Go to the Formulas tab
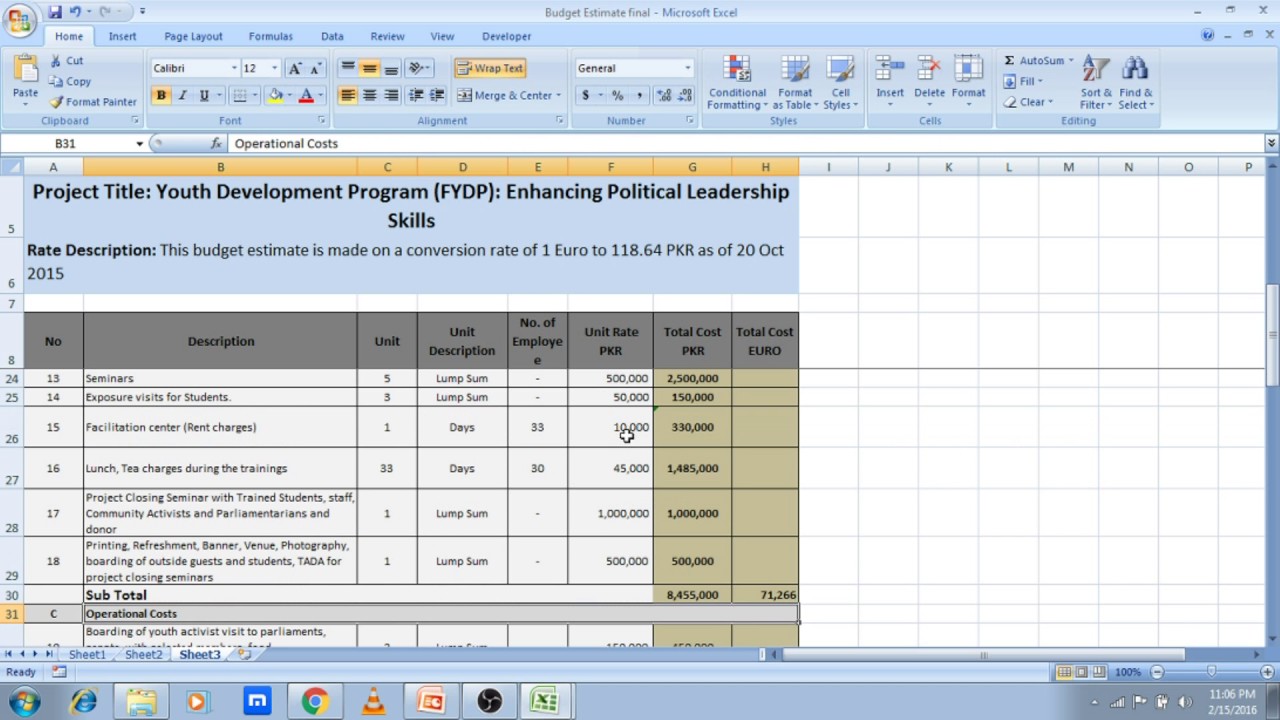Screen dimensions: 1280x720 tap(271, 36)
